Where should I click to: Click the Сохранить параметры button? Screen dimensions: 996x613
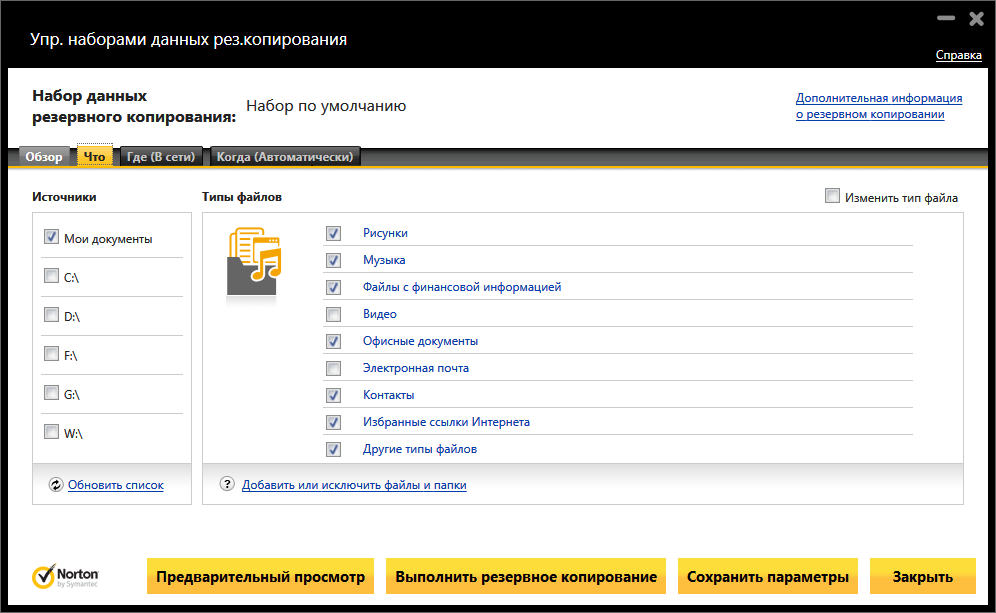pos(768,577)
